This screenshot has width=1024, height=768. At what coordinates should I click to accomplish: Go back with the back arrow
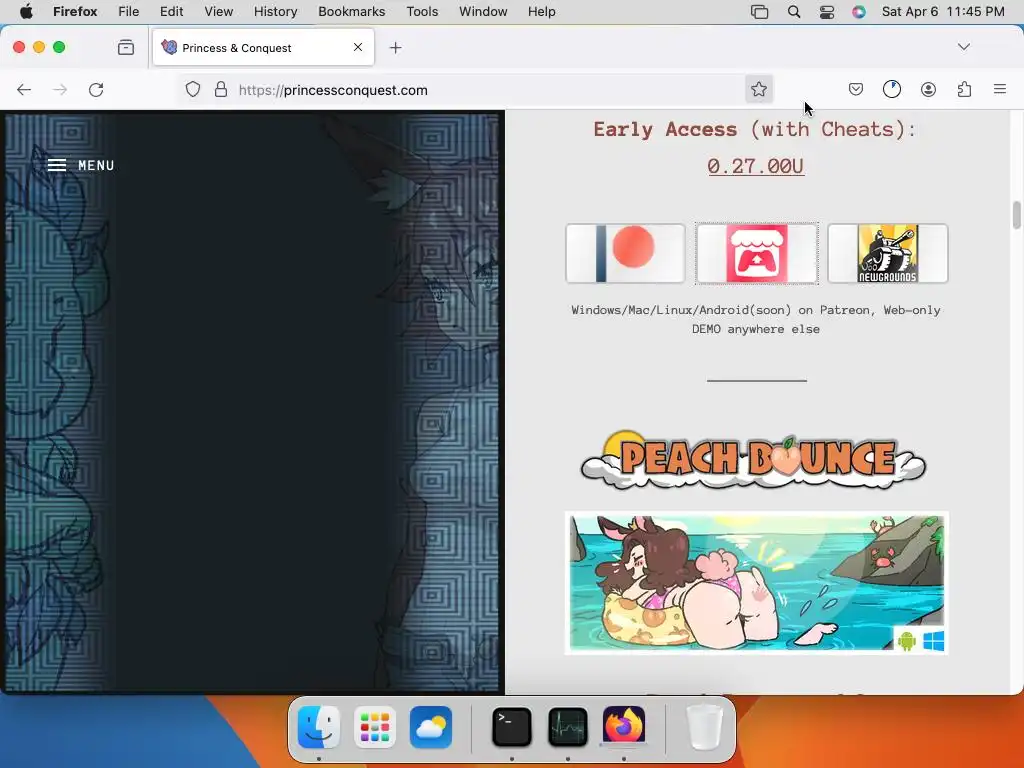click(x=24, y=89)
